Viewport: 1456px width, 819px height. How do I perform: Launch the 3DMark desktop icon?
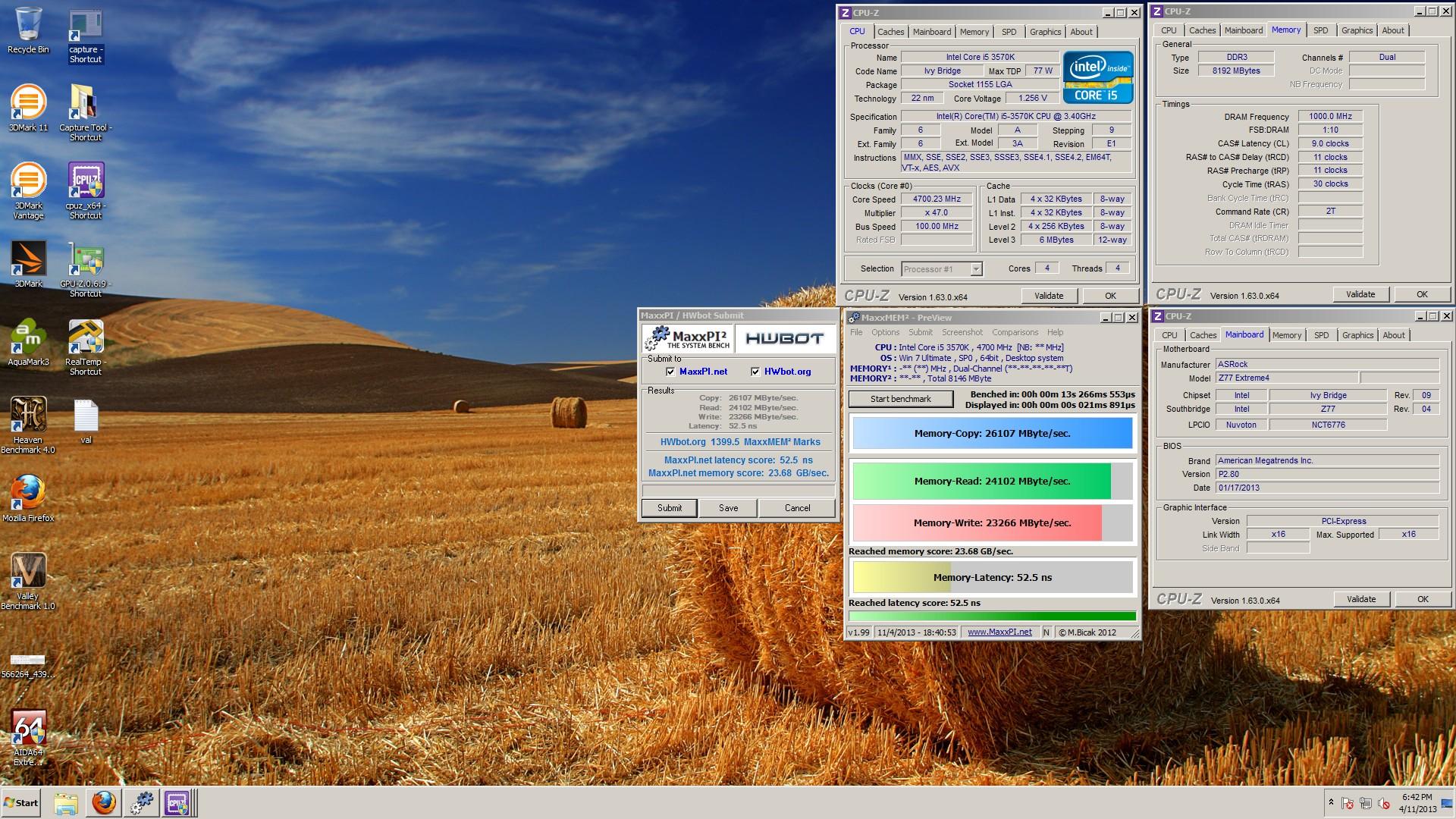point(28,264)
